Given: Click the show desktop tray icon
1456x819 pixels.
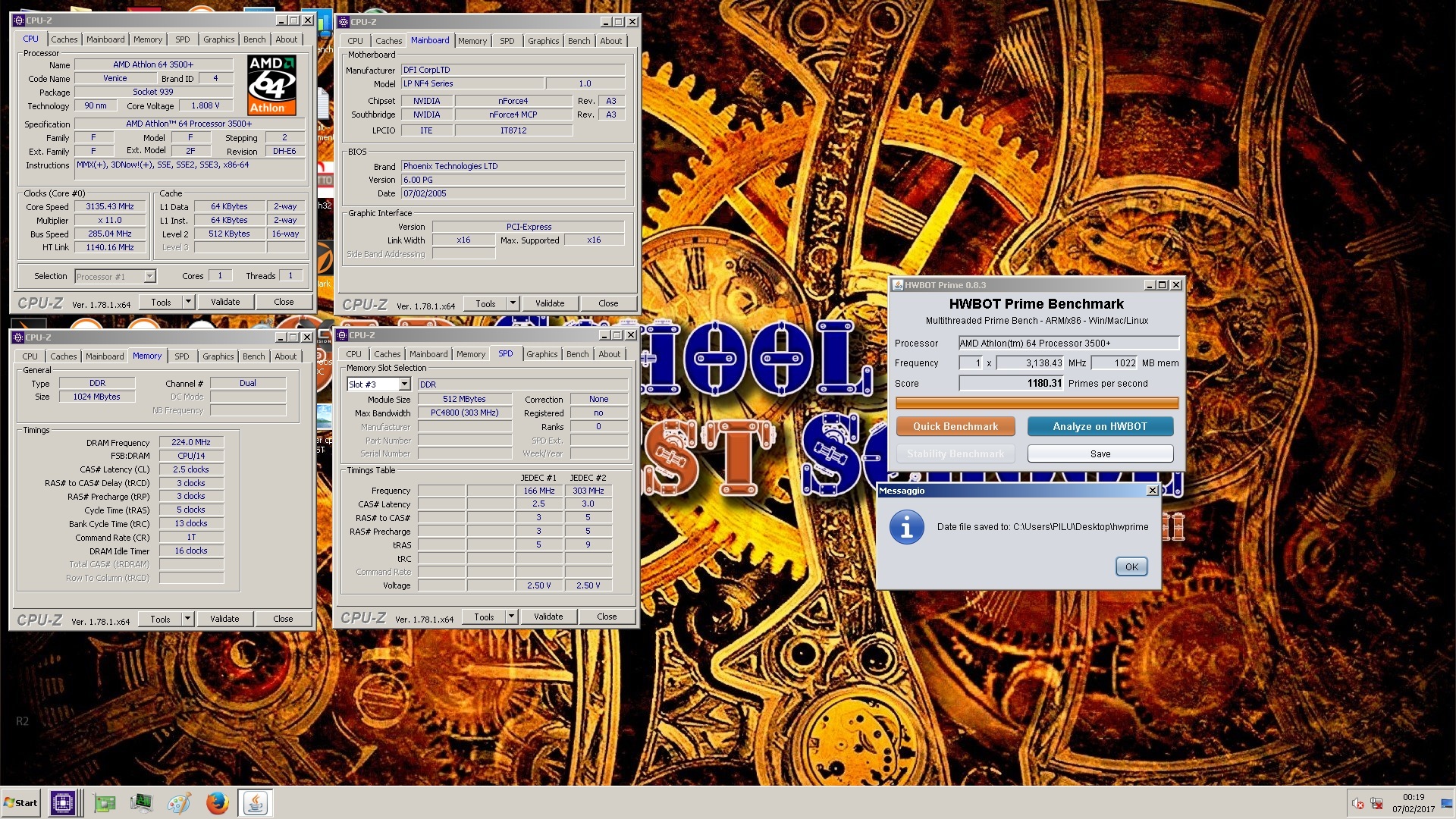Looking at the screenshot, I should (1447, 804).
